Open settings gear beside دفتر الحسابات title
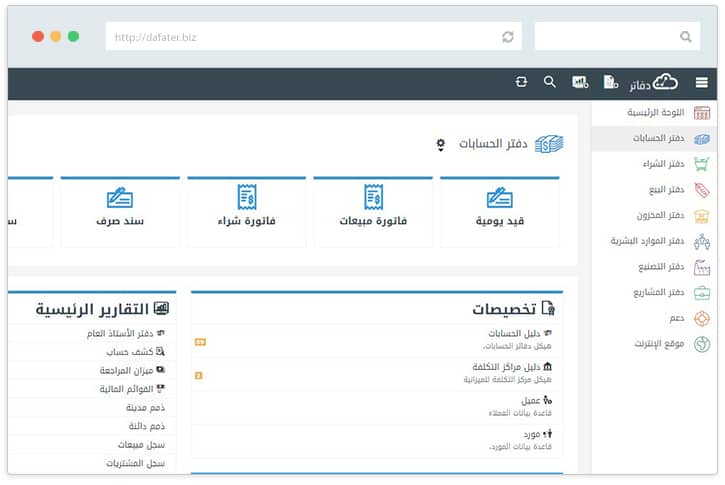The height and width of the screenshot is (485, 725). [439, 145]
